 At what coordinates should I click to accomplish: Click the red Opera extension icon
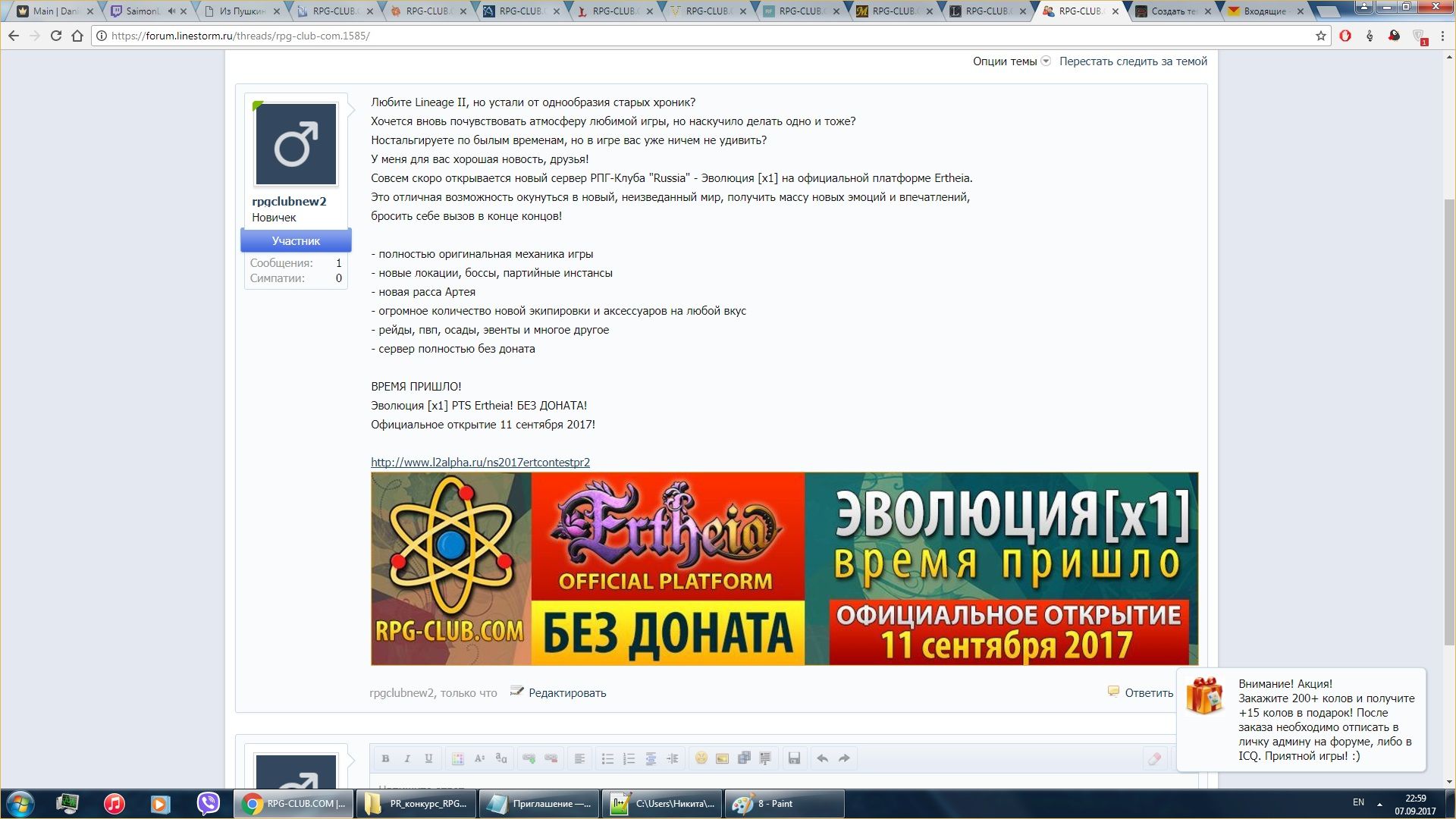[x=1345, y=36]
